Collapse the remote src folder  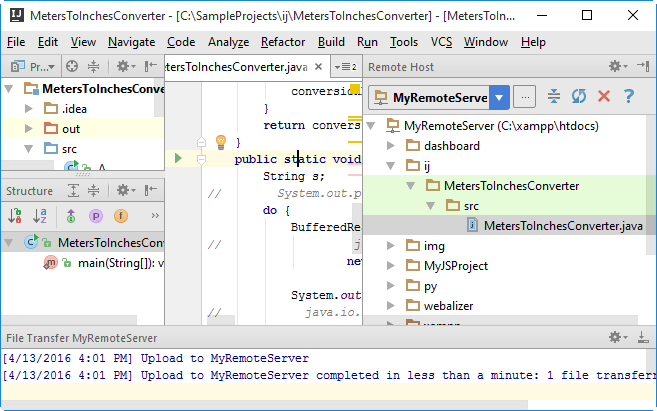point(431,206)
